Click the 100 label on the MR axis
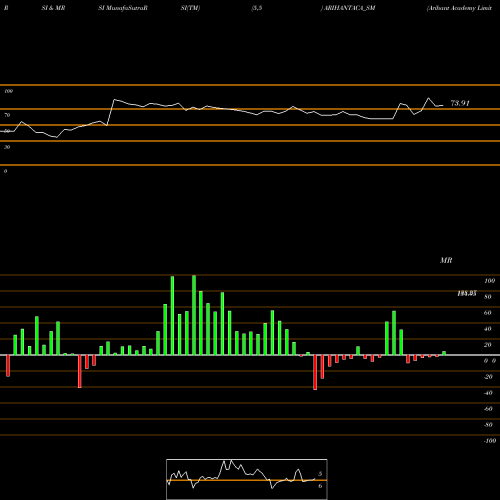 pos(490,281)
